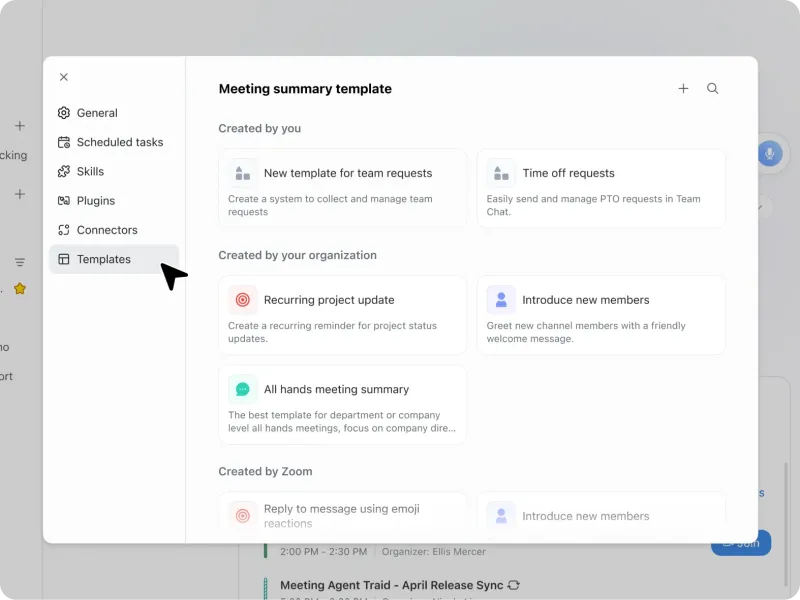Click the microphone button in background window
This screenshot has height=600, width=800.
click(770, 153)
